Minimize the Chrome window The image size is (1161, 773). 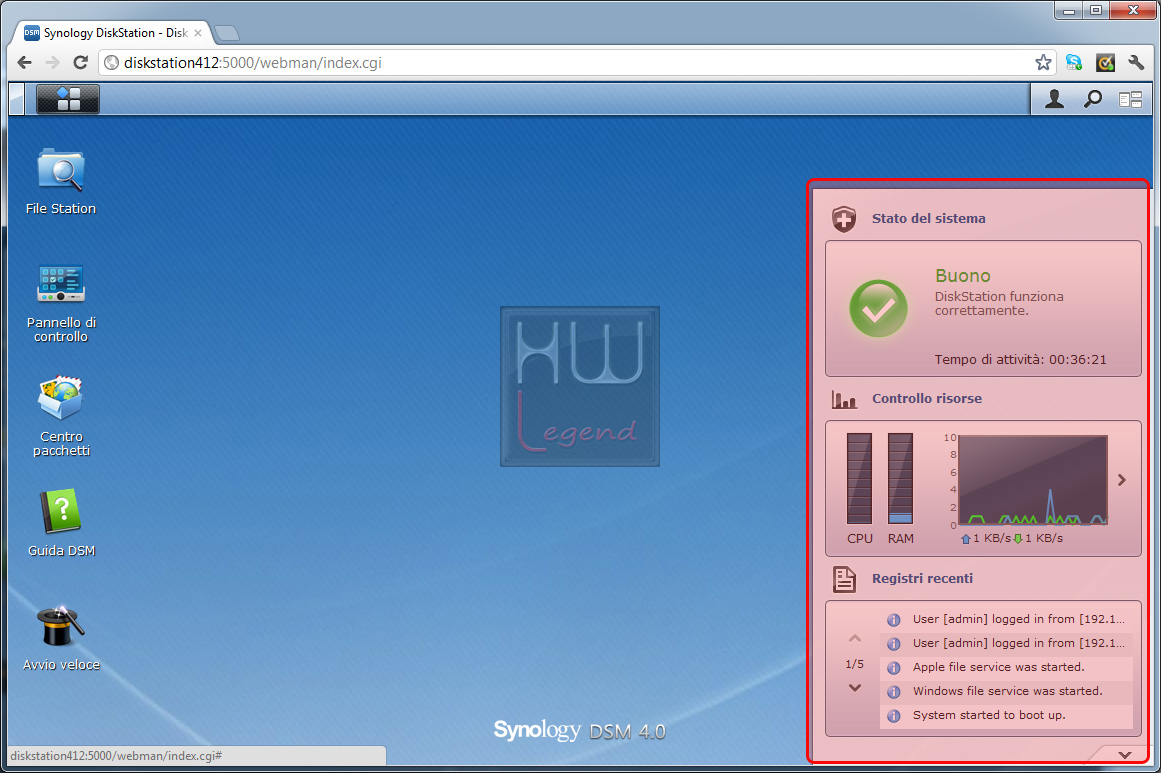[x=1069, y=11]
